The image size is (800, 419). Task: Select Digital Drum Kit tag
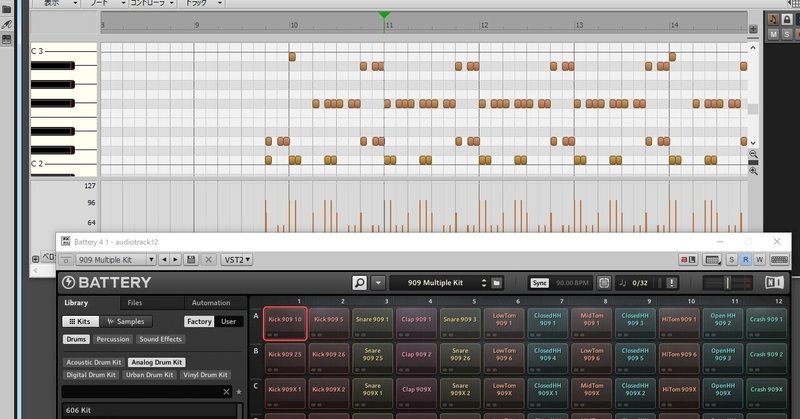tap(91, 375)
